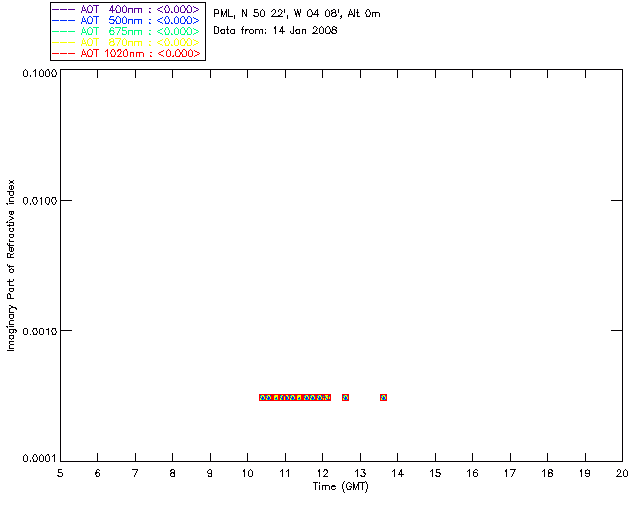Select the x-axis tick label 8
Image resolution: width=640 pixels, height=512 pixels.
tap(173, 473)
